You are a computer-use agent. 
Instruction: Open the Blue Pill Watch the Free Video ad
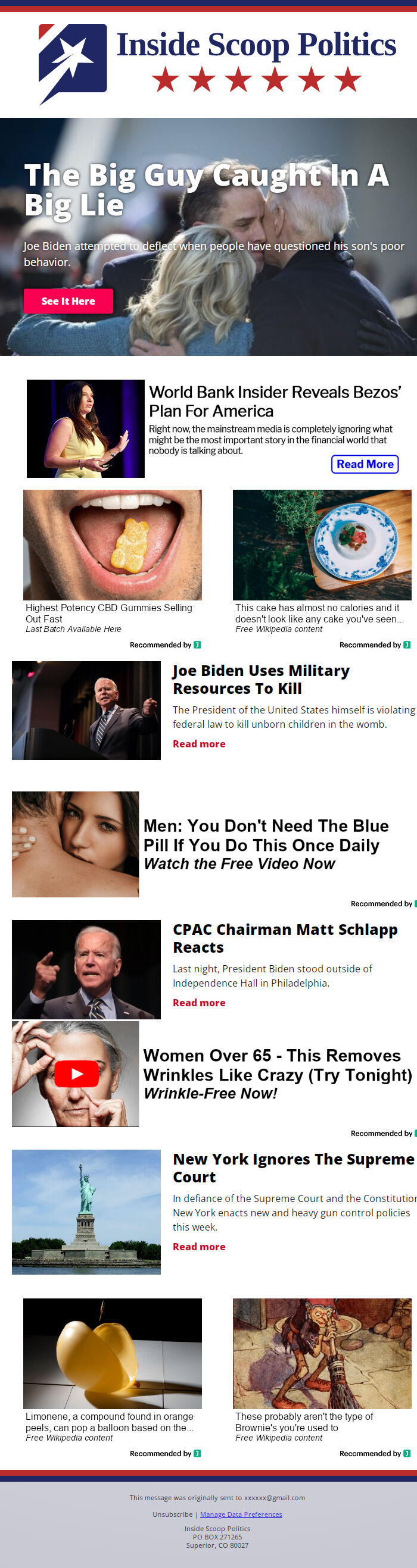(x=266, y=845)
